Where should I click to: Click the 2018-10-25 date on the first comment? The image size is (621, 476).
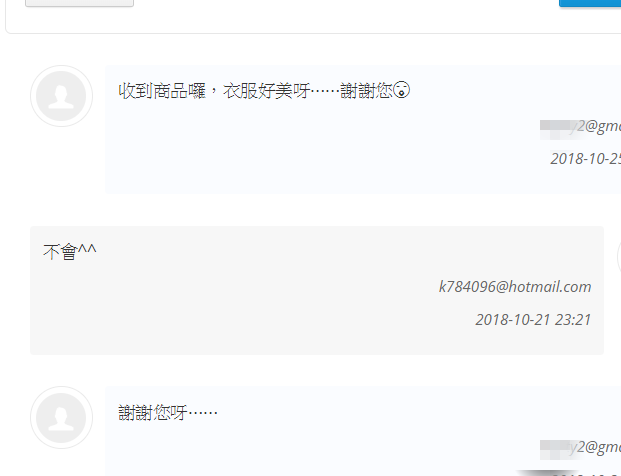[586, 159]
